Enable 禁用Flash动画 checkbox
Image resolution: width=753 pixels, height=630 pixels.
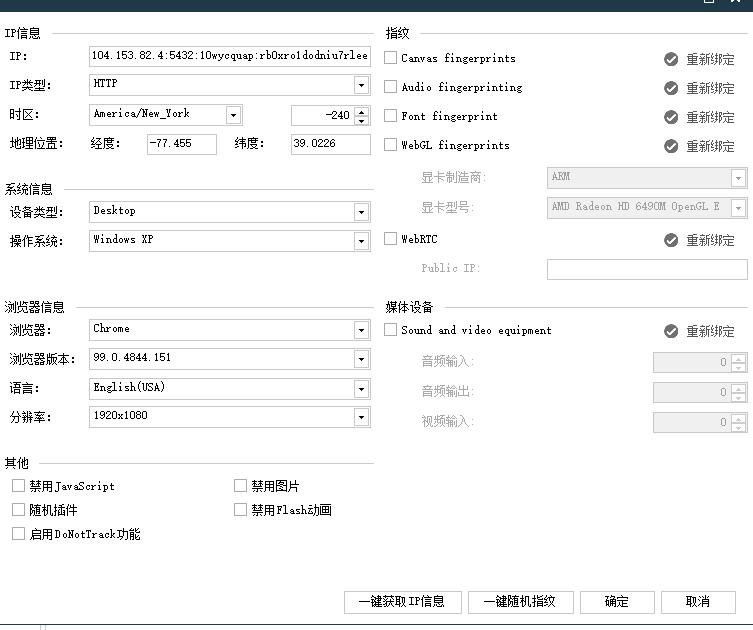coord(240,509)
